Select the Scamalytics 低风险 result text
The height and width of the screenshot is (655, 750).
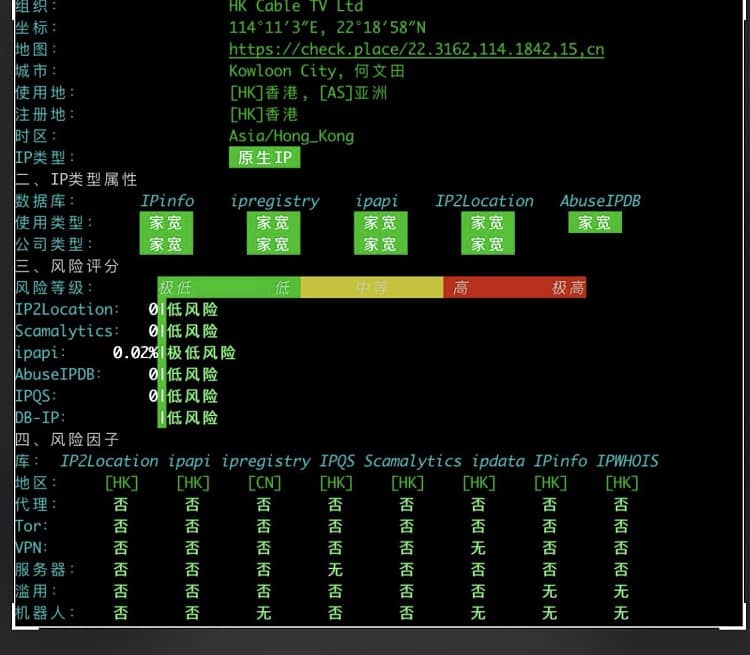[x=192, y=331]
